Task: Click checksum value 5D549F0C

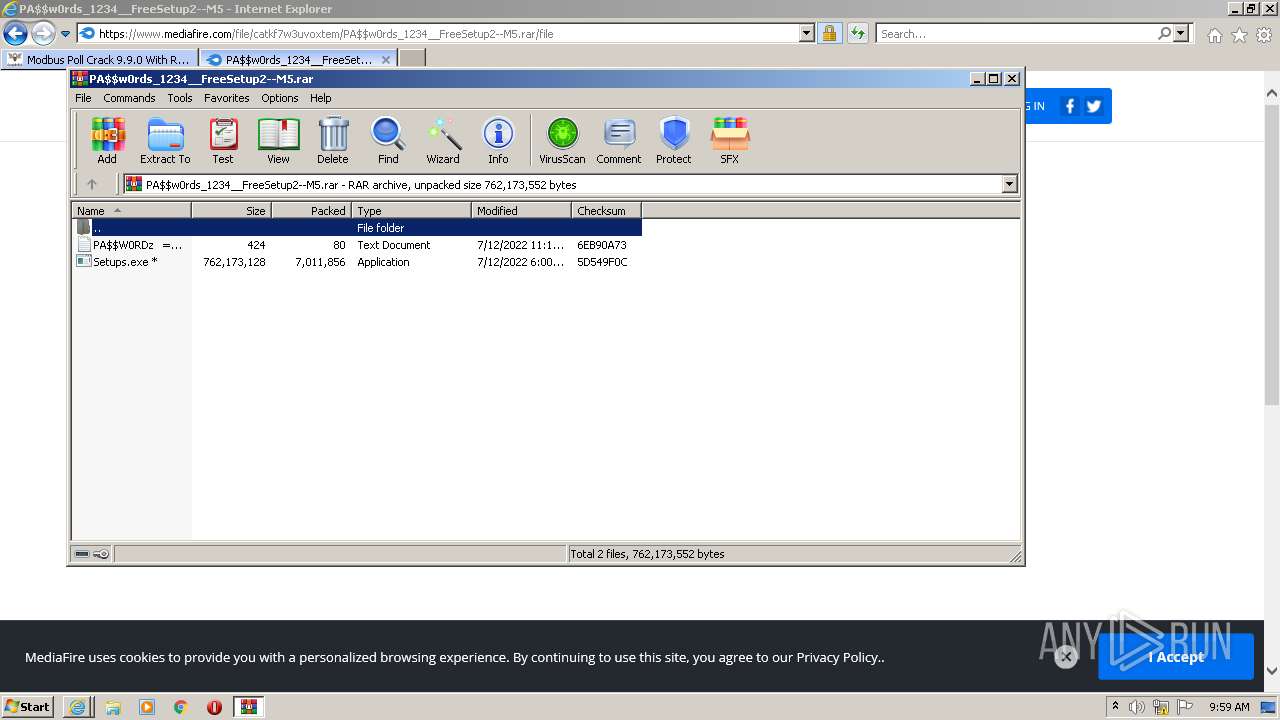Action: 602,262
